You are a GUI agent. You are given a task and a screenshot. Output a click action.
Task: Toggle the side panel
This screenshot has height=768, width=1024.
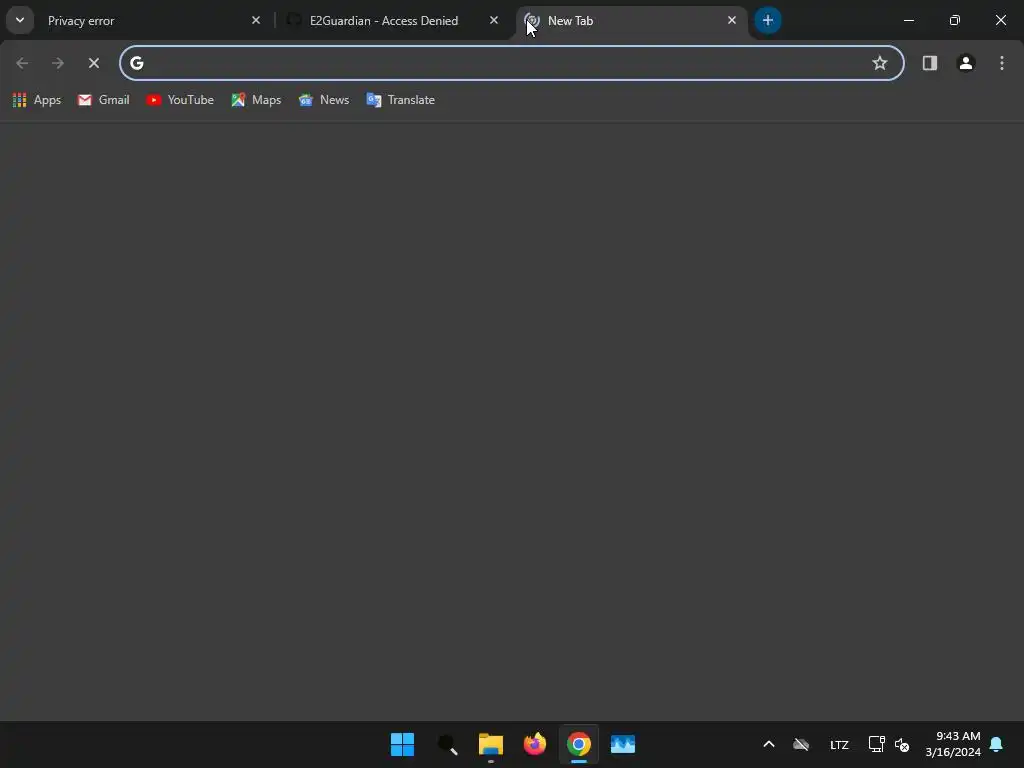[930, 63]
